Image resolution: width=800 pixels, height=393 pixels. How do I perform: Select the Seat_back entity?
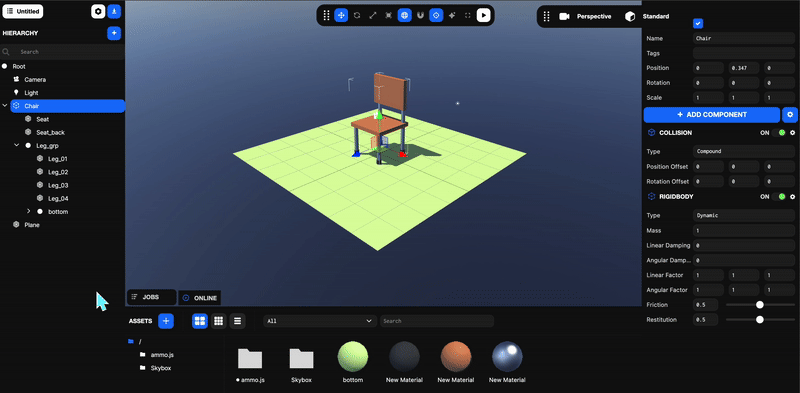pos(50,132)
